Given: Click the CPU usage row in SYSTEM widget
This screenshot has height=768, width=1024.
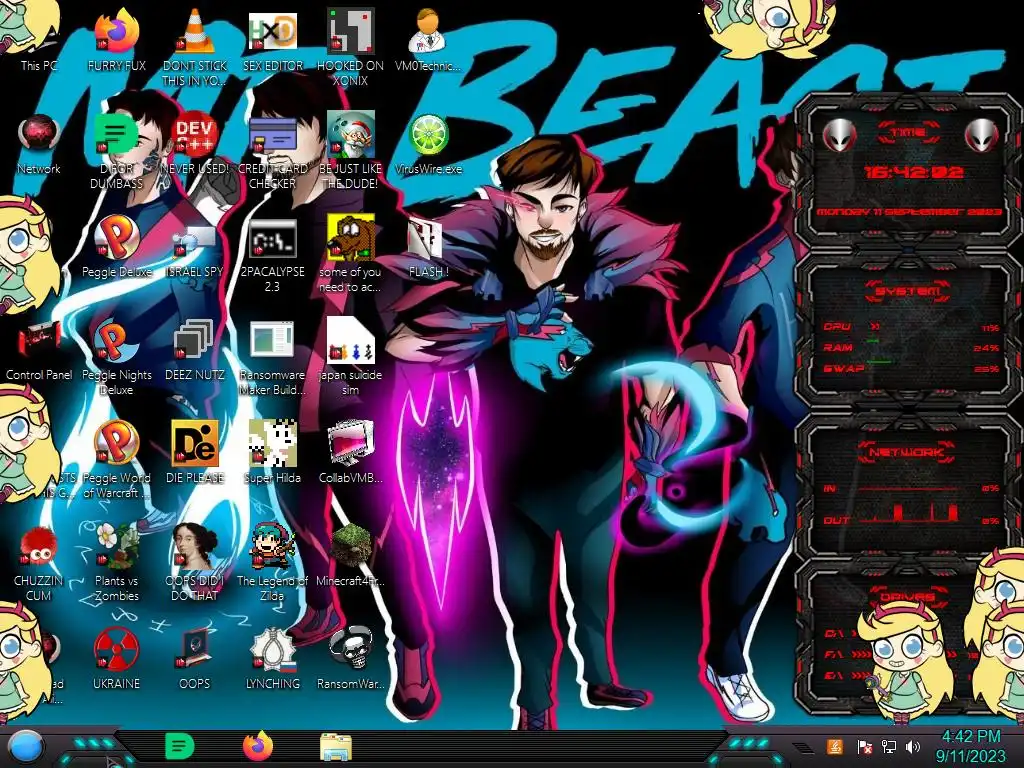Looking at the screenshot, I should tap(911, 327).
